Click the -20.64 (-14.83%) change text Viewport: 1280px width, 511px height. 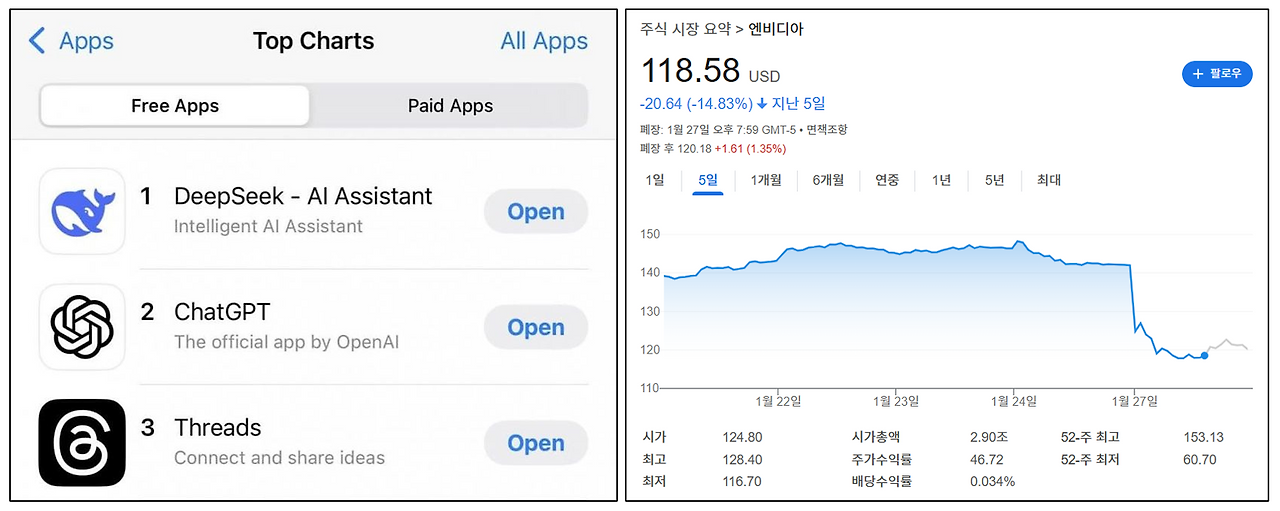point(696,104)
